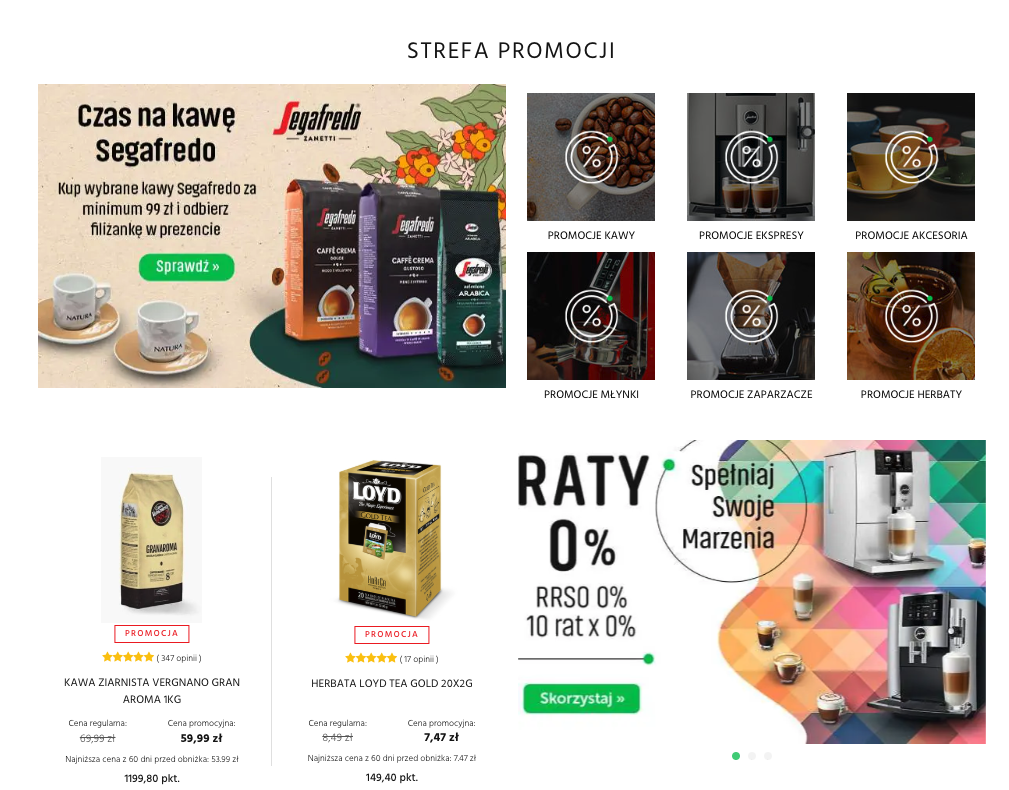Image resolution: width=1009 pixels, height=790 pixels.
Task: Open the Promocje Herbaty percent icon tile
Action: point(911,316)
